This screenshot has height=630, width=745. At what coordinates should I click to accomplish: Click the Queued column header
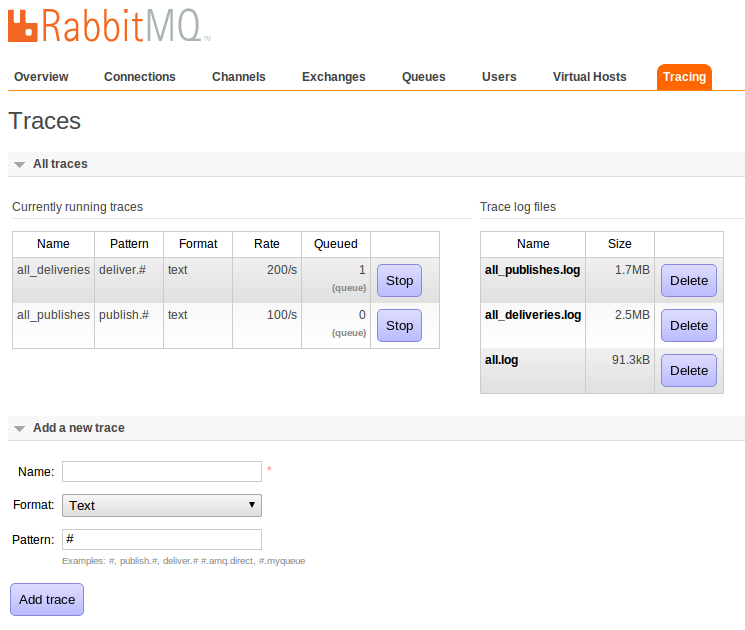point(335,244)
